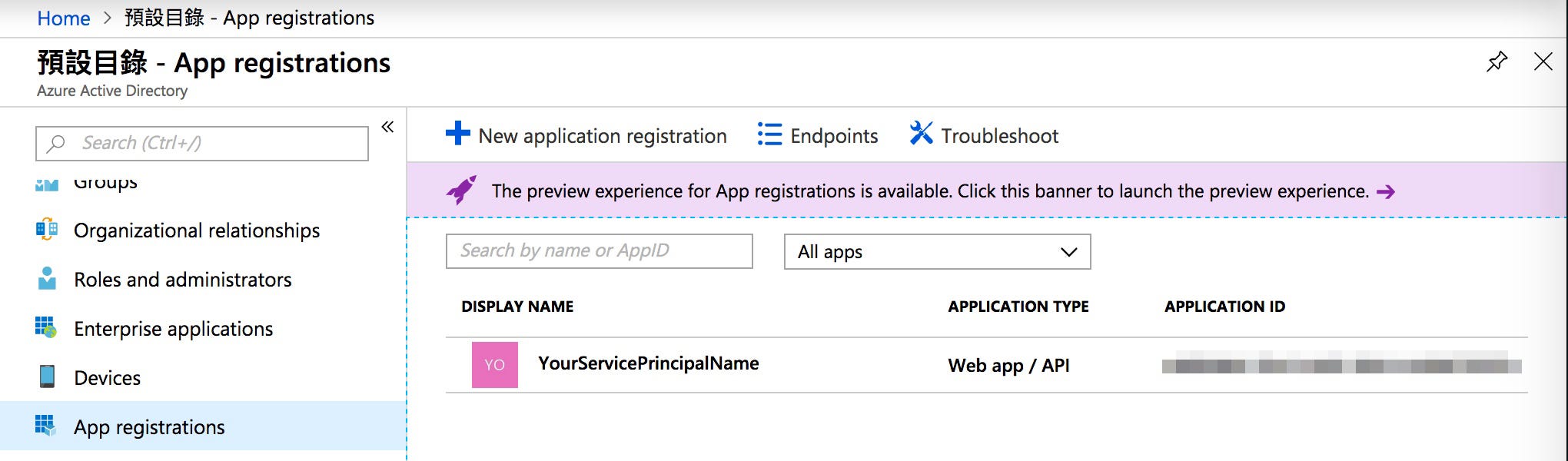Image resolution: width=1568 pixels, height=461 pixels.
Task: Click the Endpoints button
Action: pyautogui.click(x=818, y=135)
